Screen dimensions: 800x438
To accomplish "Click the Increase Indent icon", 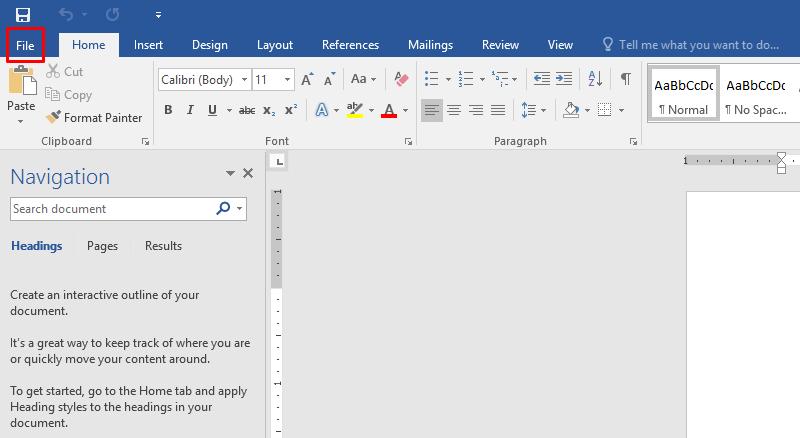I will click(x=566, y=78).
